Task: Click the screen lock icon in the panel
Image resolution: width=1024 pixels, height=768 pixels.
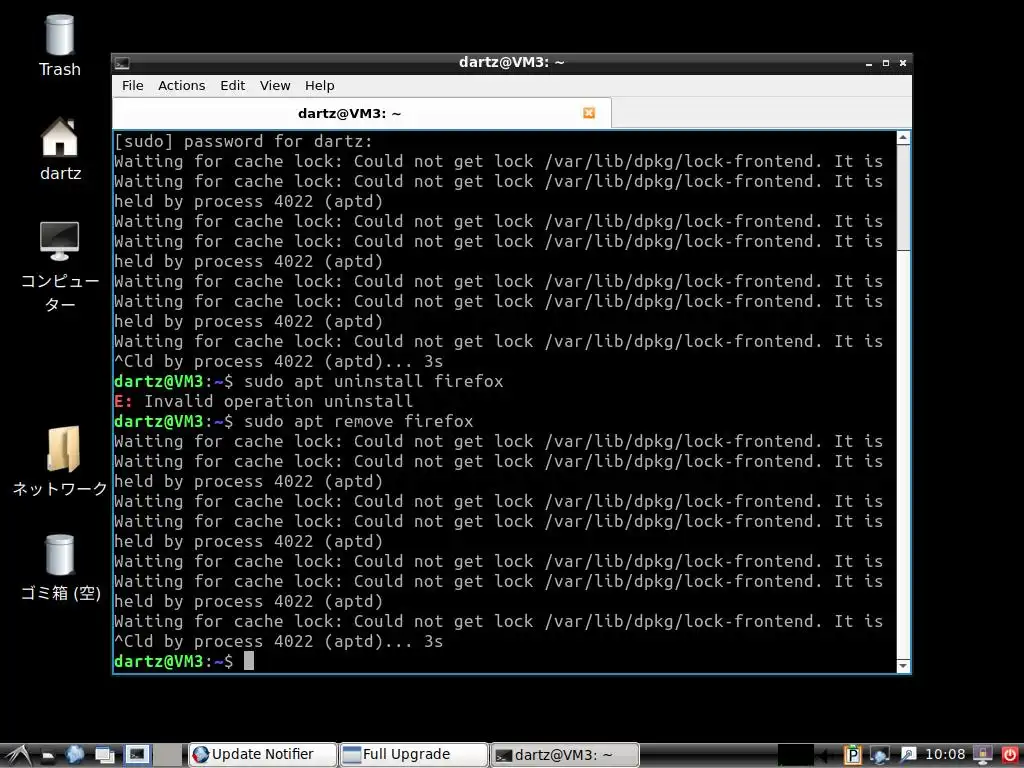Action: tap(982, 755)
